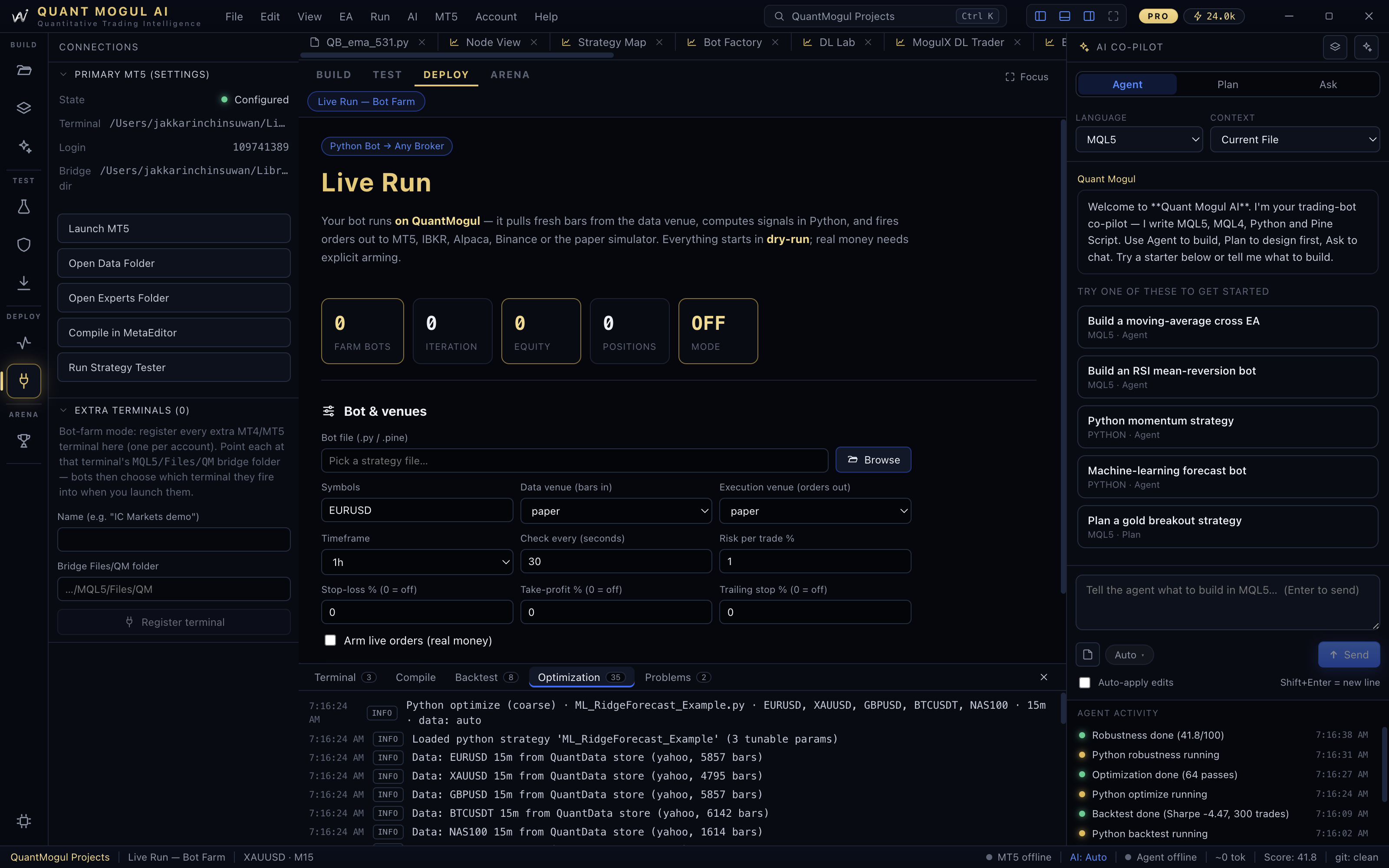Switch co-pilot to Agent mode
Image resolution: width=1389 pixels, height=868 pixels.
1127,84
